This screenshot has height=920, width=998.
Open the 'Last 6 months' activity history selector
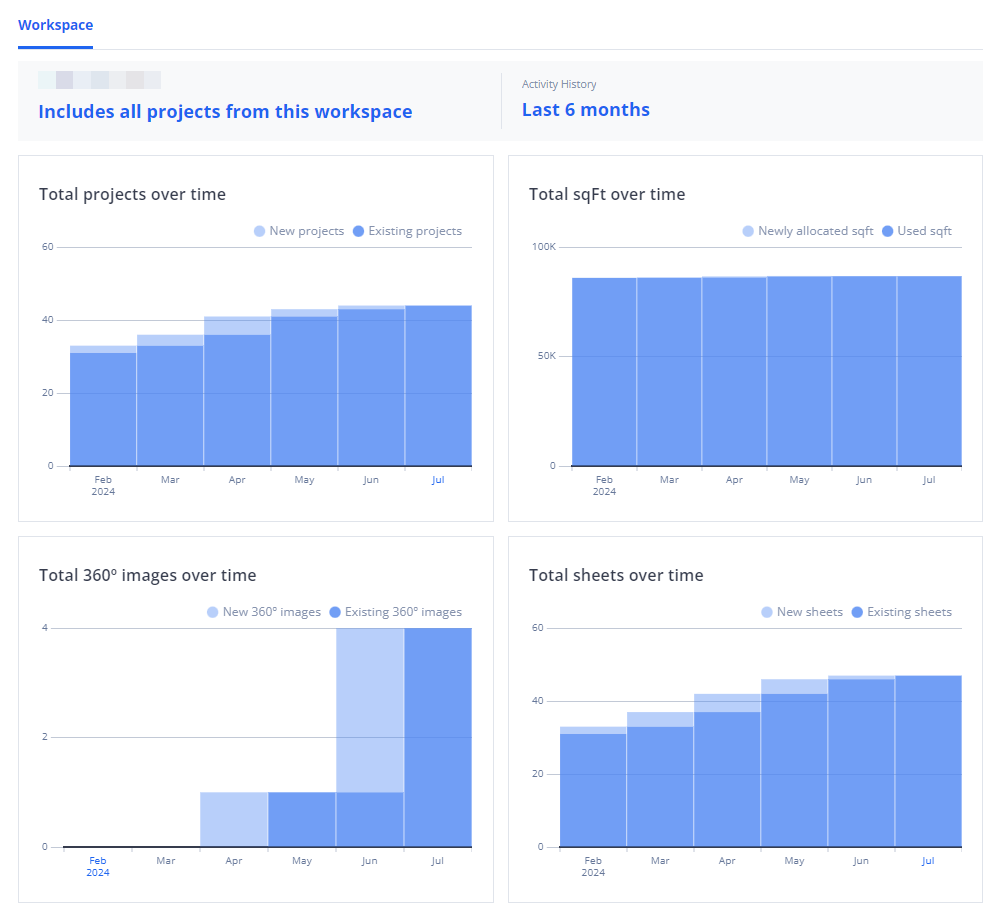(x=585, y=110)
